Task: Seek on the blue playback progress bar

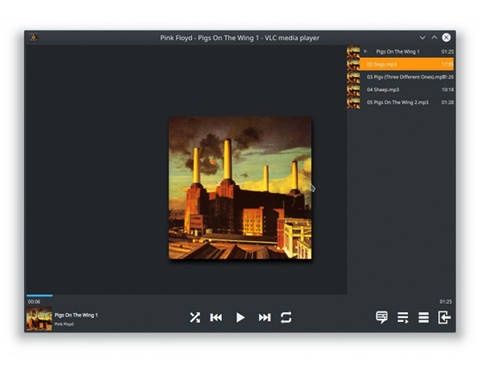Action: pos(40,295)
